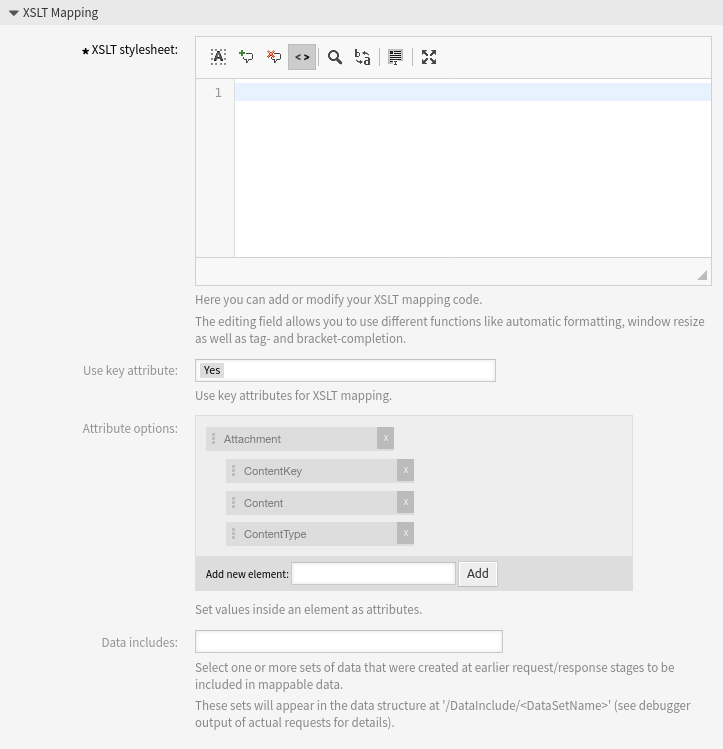The height and width of the screenshot is (749, 723).
Task: Click the Select All editor icon
Action: pos(218,57)
